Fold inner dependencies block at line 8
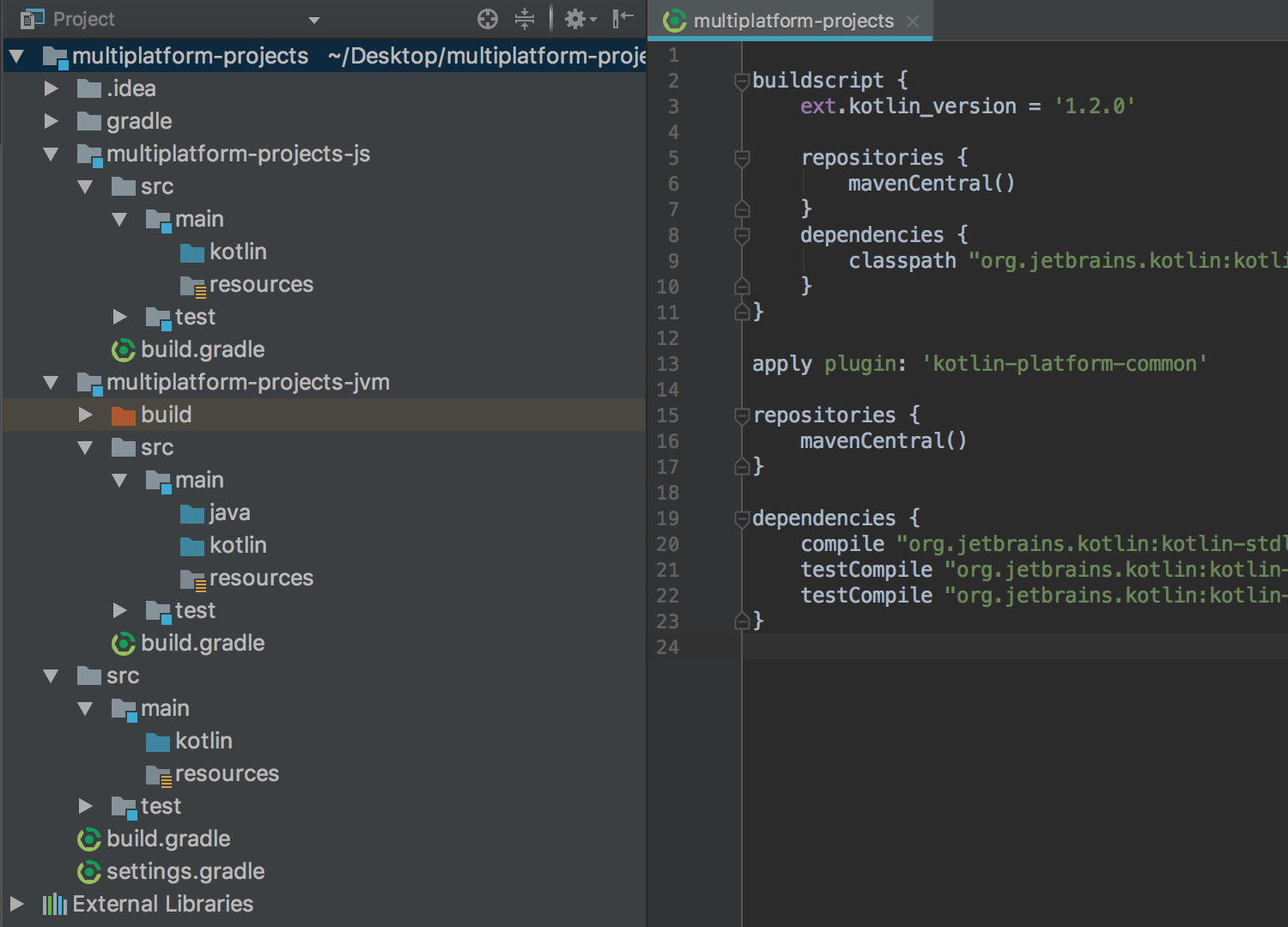Viewport: 1288px width, 927px height. (742, 235)
